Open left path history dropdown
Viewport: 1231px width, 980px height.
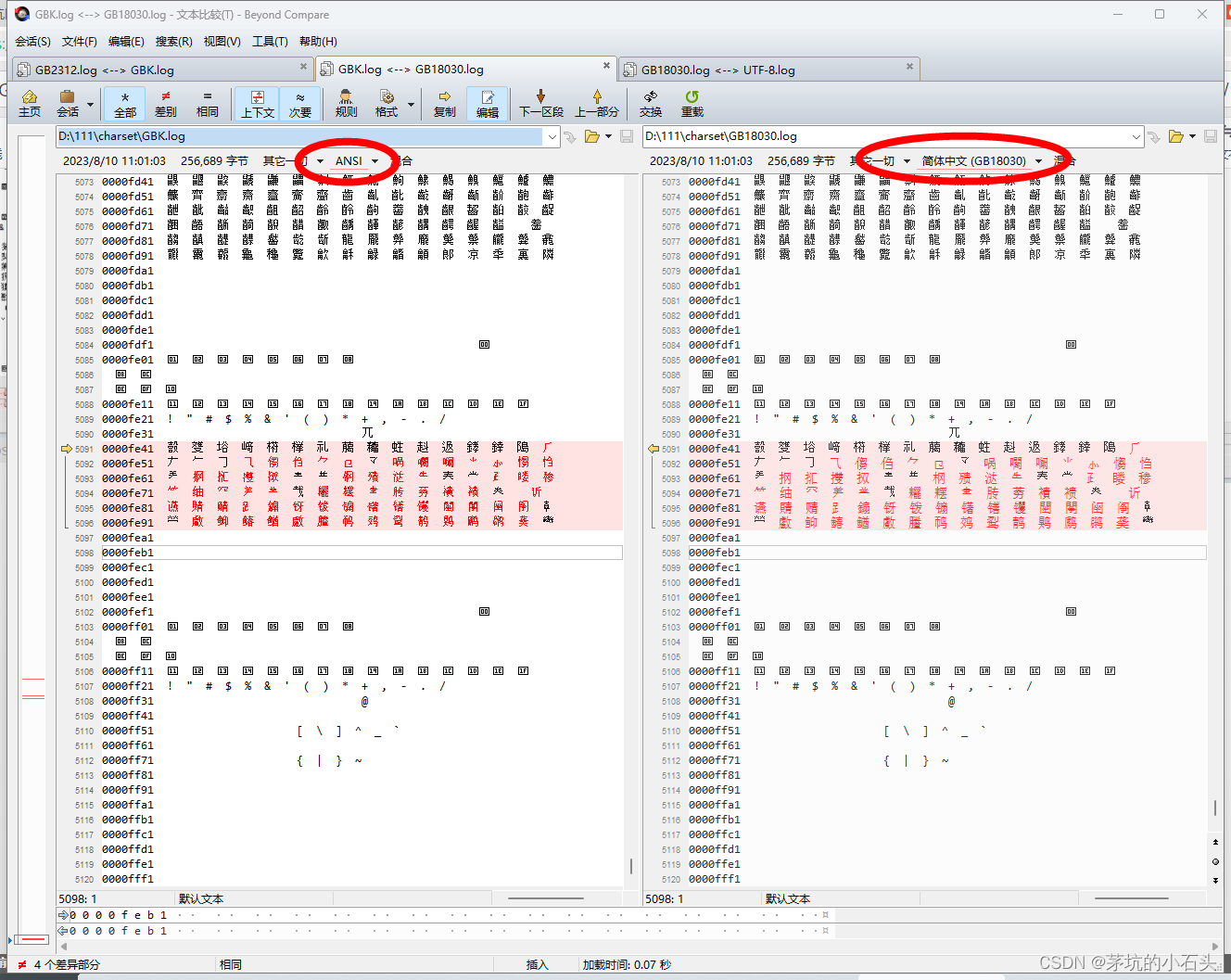pos(552,136)
